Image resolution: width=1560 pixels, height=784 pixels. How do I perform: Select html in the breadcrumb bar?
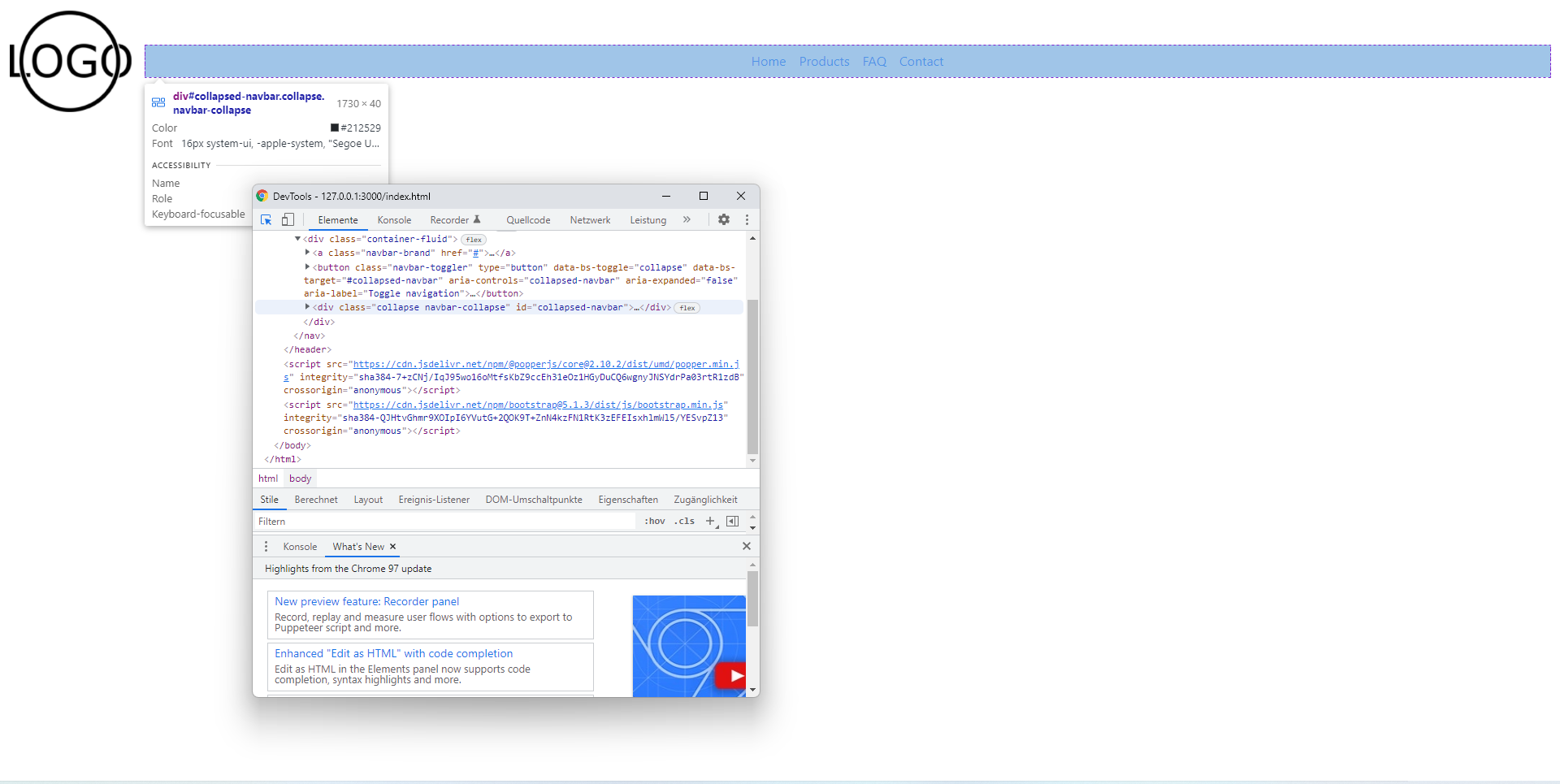(268, 479)
